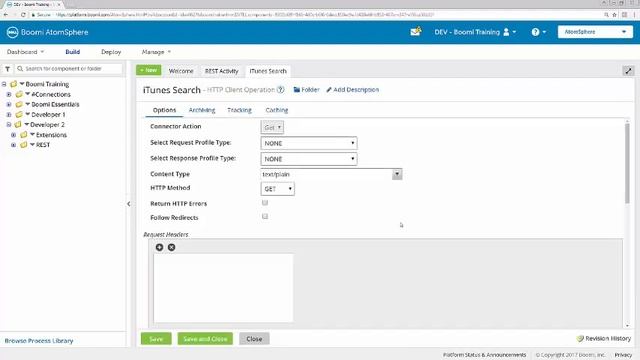Image resolution: width=640 pixels, height=360 pixels.
Task: Enable Follow Redirects checkbox
Action: pos(265,217)
